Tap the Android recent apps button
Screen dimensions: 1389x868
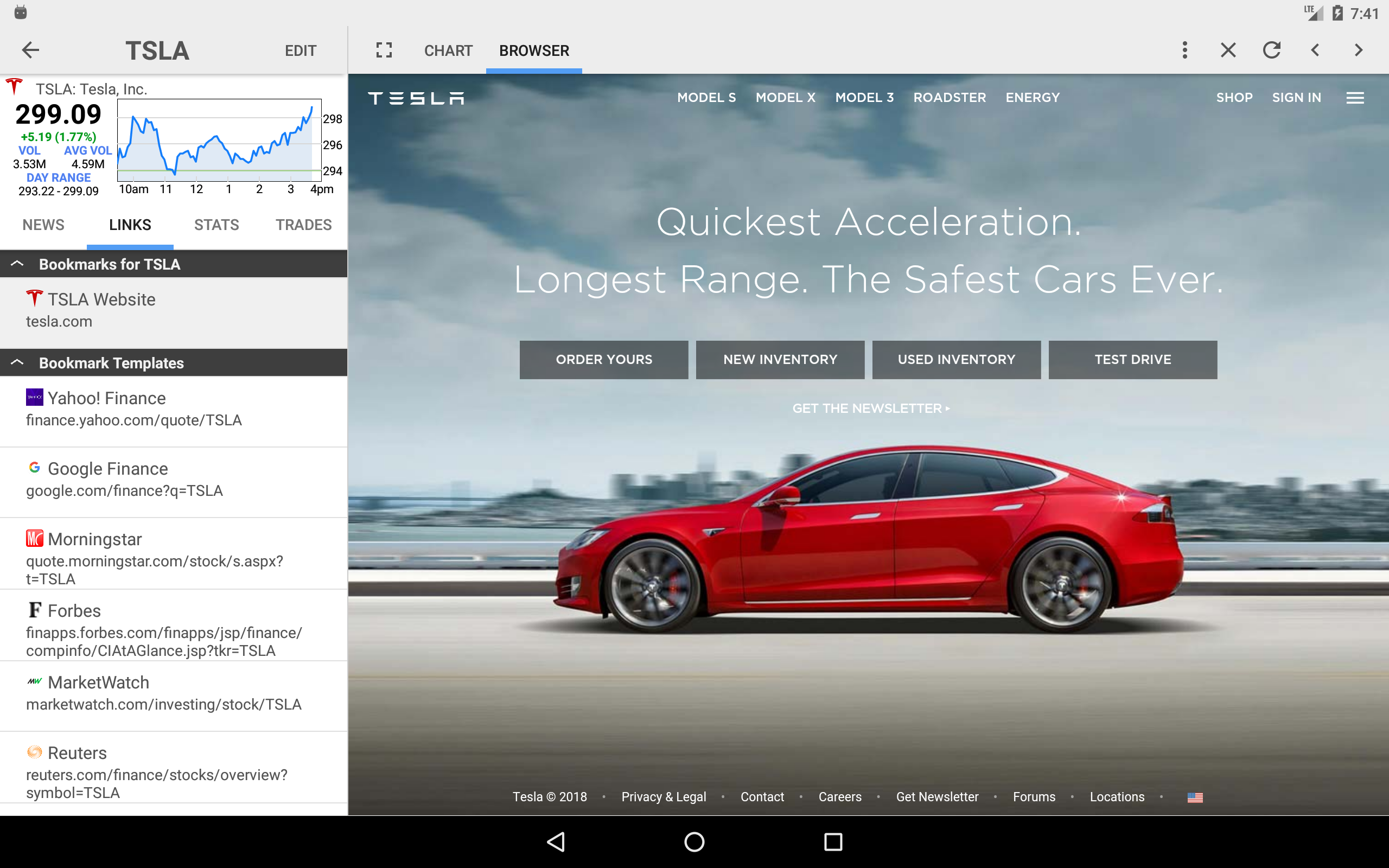click(x=833, y=841)
